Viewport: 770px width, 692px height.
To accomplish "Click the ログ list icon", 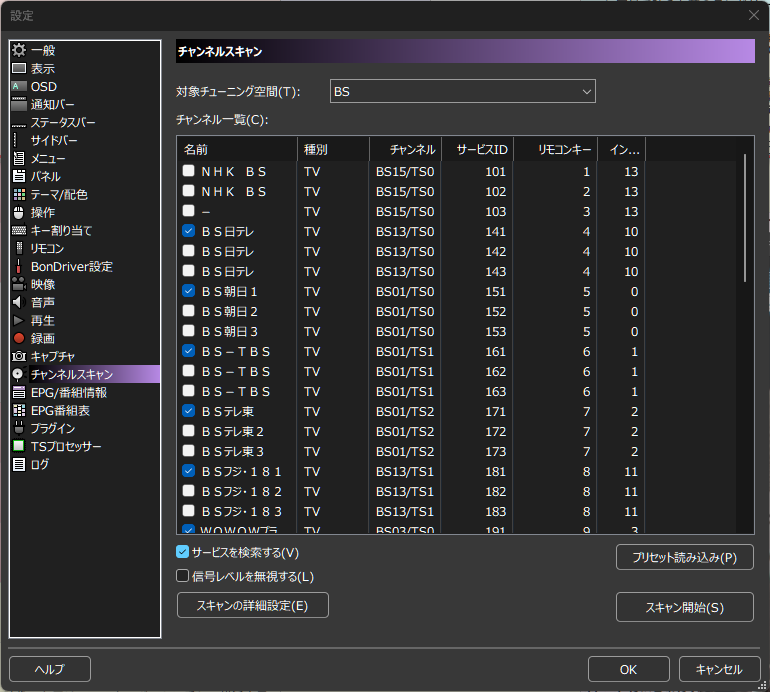I will (19, 464).
